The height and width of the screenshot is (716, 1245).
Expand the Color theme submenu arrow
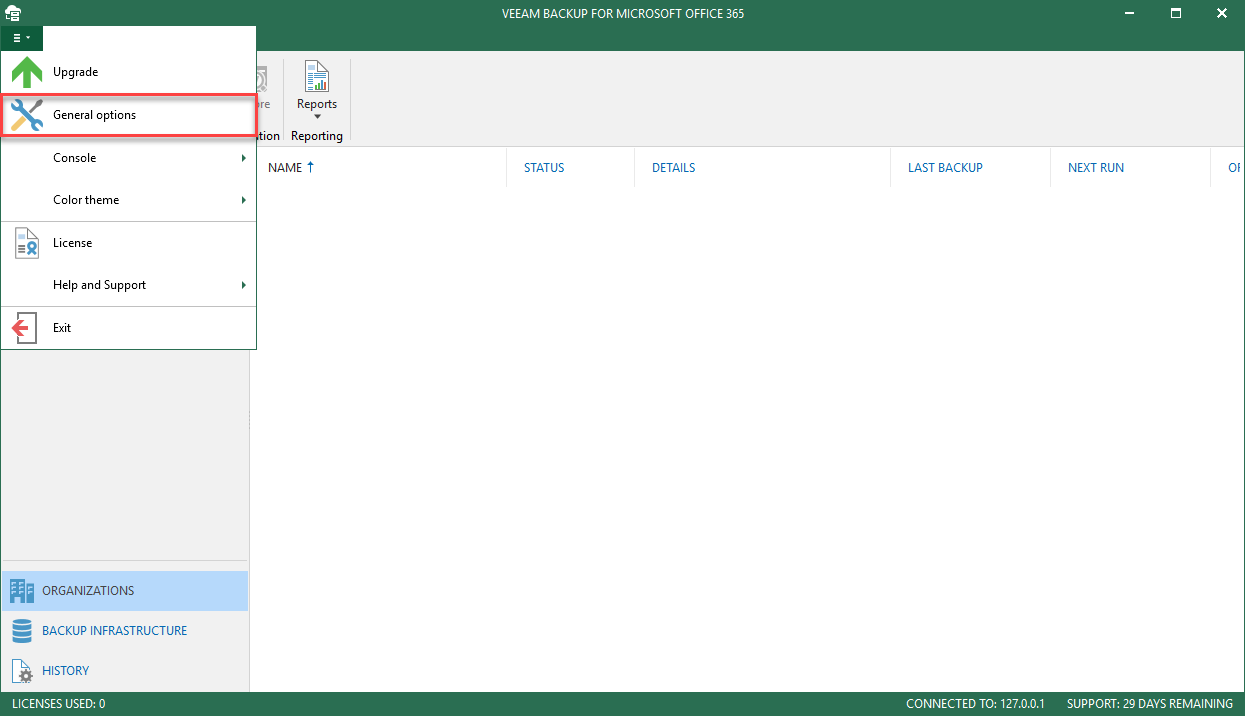(x=244, y=200)
